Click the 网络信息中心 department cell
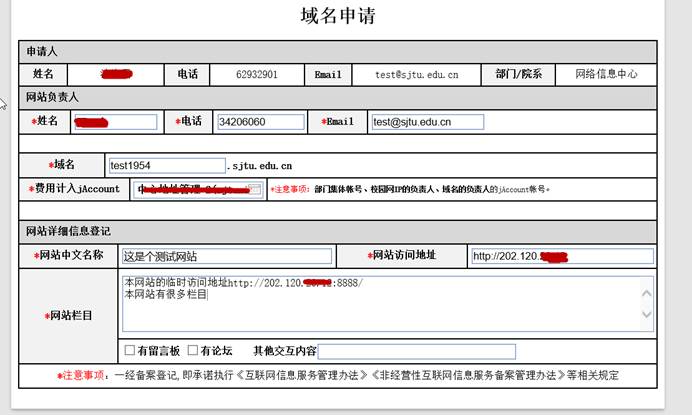This screenshot has height=415, width=692. click(x=606, y=74)
